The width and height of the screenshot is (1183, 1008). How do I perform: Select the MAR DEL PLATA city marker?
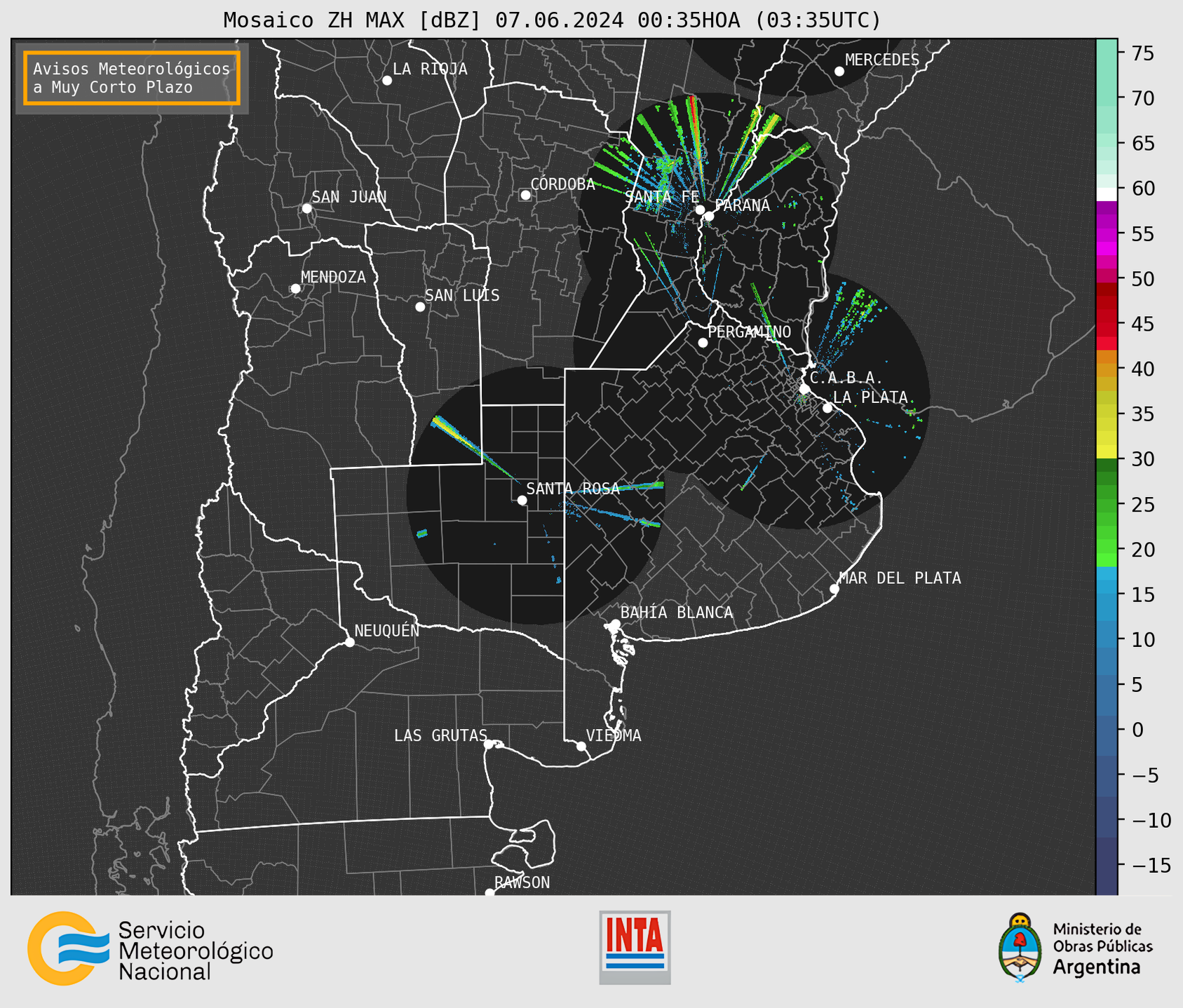[x=834, y=589]
